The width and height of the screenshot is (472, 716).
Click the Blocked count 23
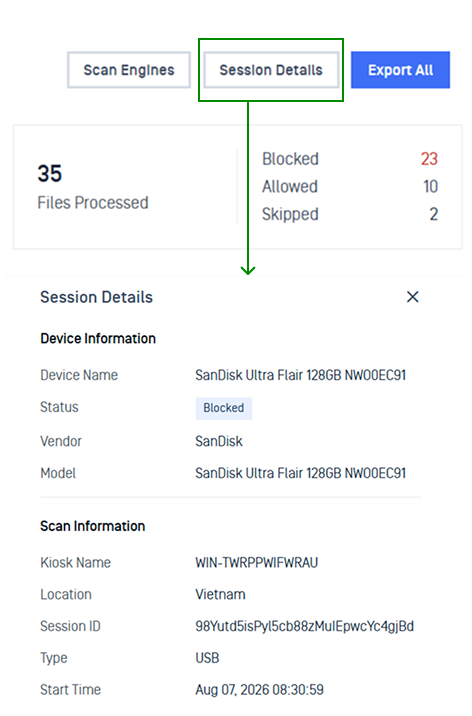tap(429, 159)
